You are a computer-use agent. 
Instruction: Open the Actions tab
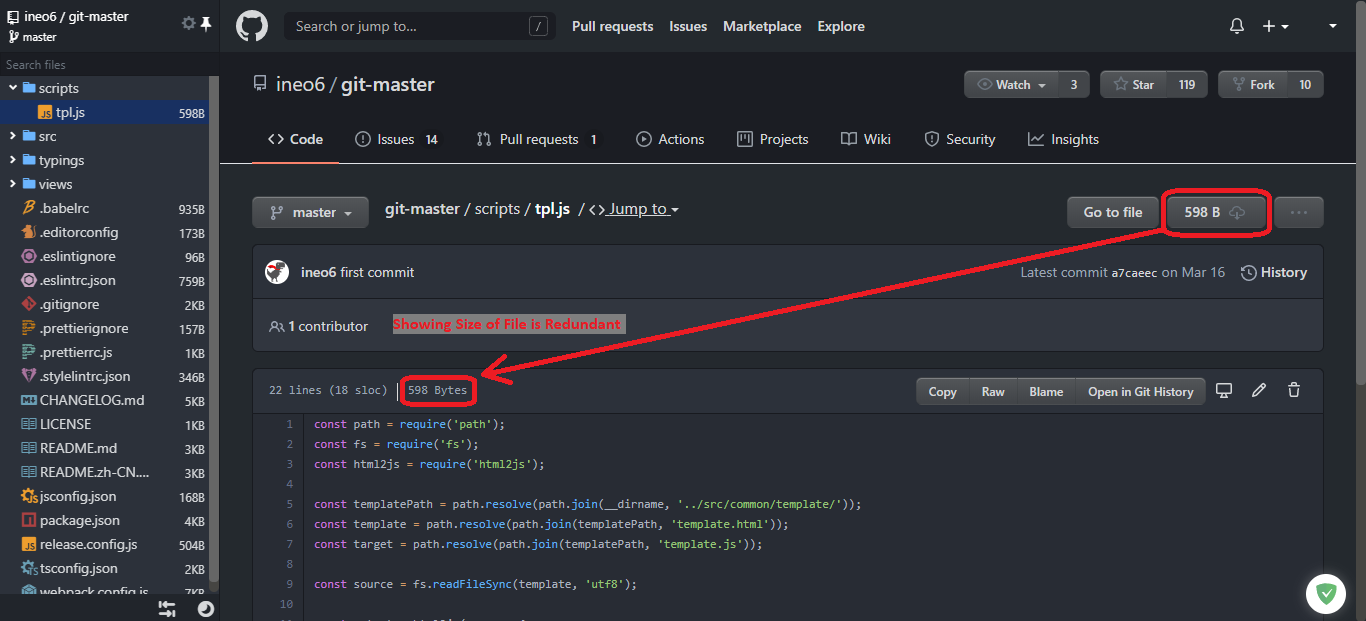pyautogui.click(x=670, y=139)
